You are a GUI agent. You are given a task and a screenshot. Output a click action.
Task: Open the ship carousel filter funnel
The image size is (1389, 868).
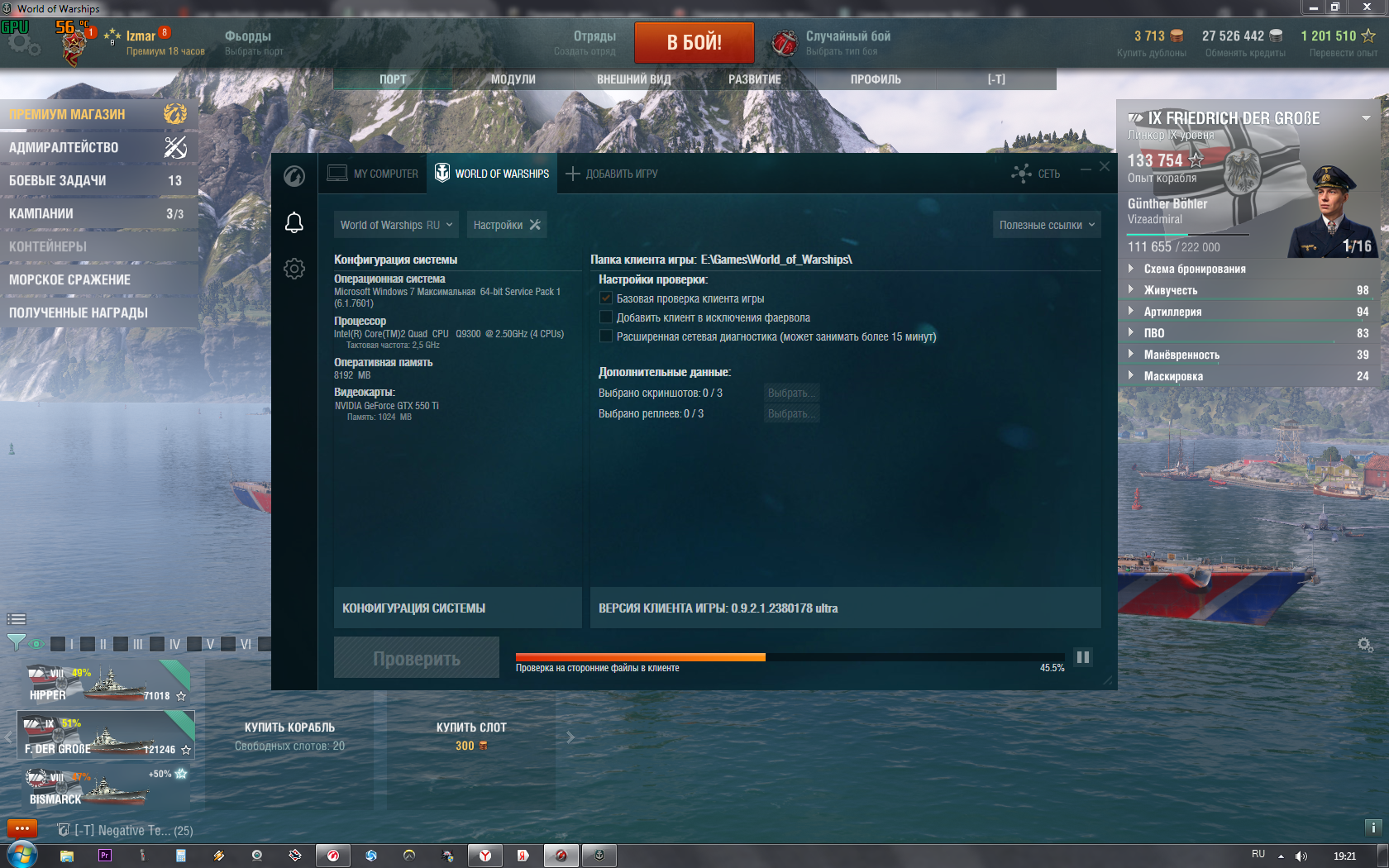click(x=16, y=643)
